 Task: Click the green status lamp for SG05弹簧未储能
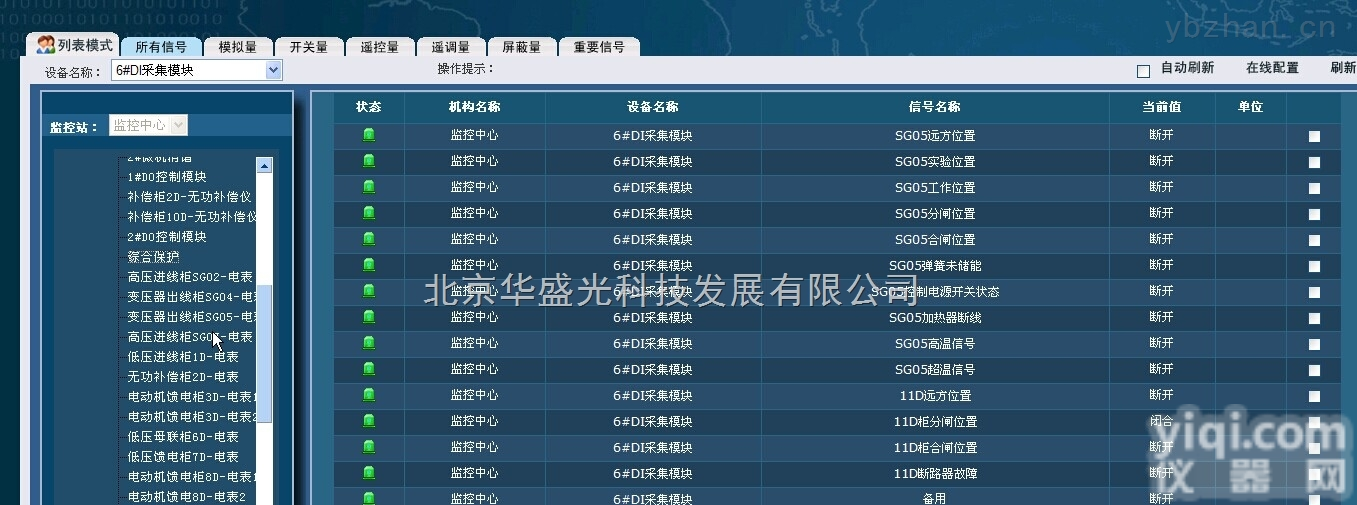click(x=369, y=265)
